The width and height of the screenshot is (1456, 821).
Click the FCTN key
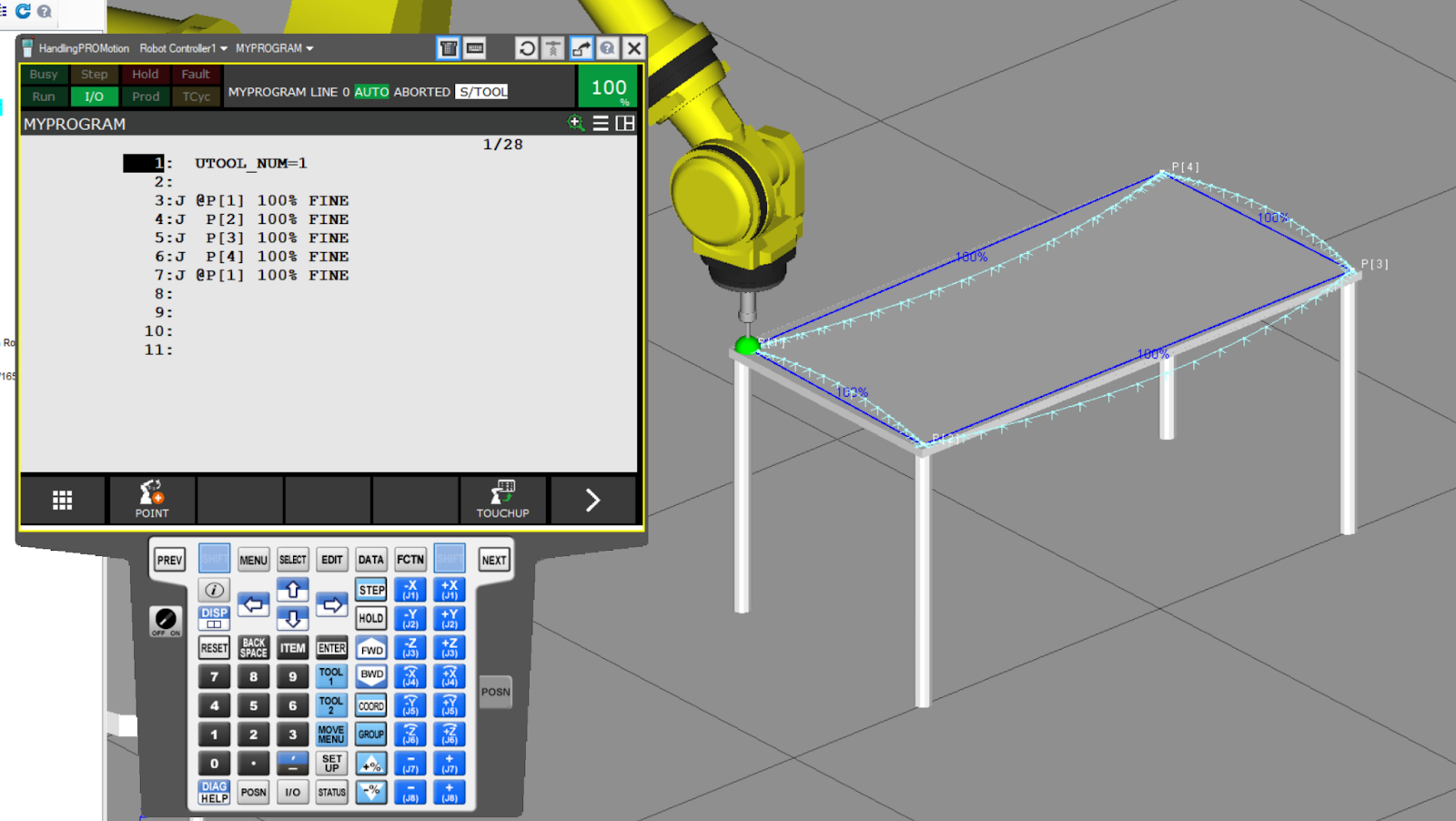pos(410,560)
